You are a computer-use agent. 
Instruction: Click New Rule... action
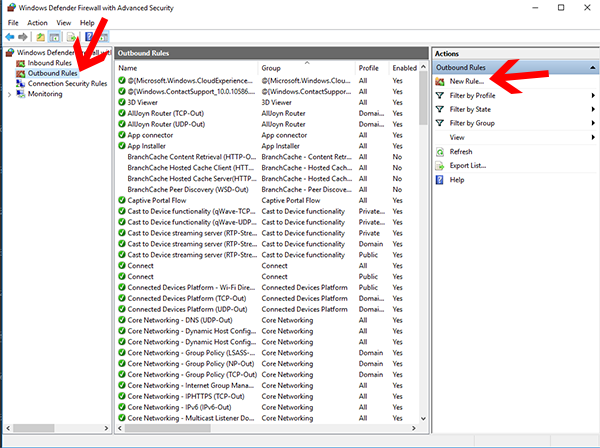tap(466, 81)
